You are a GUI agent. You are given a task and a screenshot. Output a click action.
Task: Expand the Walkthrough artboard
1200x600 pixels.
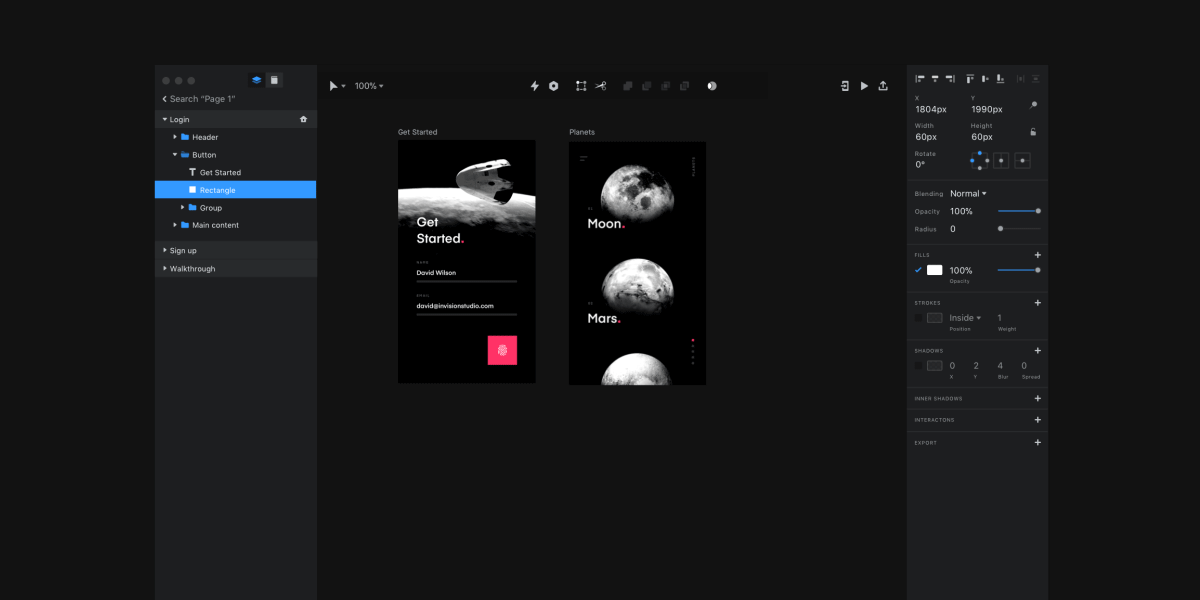tap(165, 268)
